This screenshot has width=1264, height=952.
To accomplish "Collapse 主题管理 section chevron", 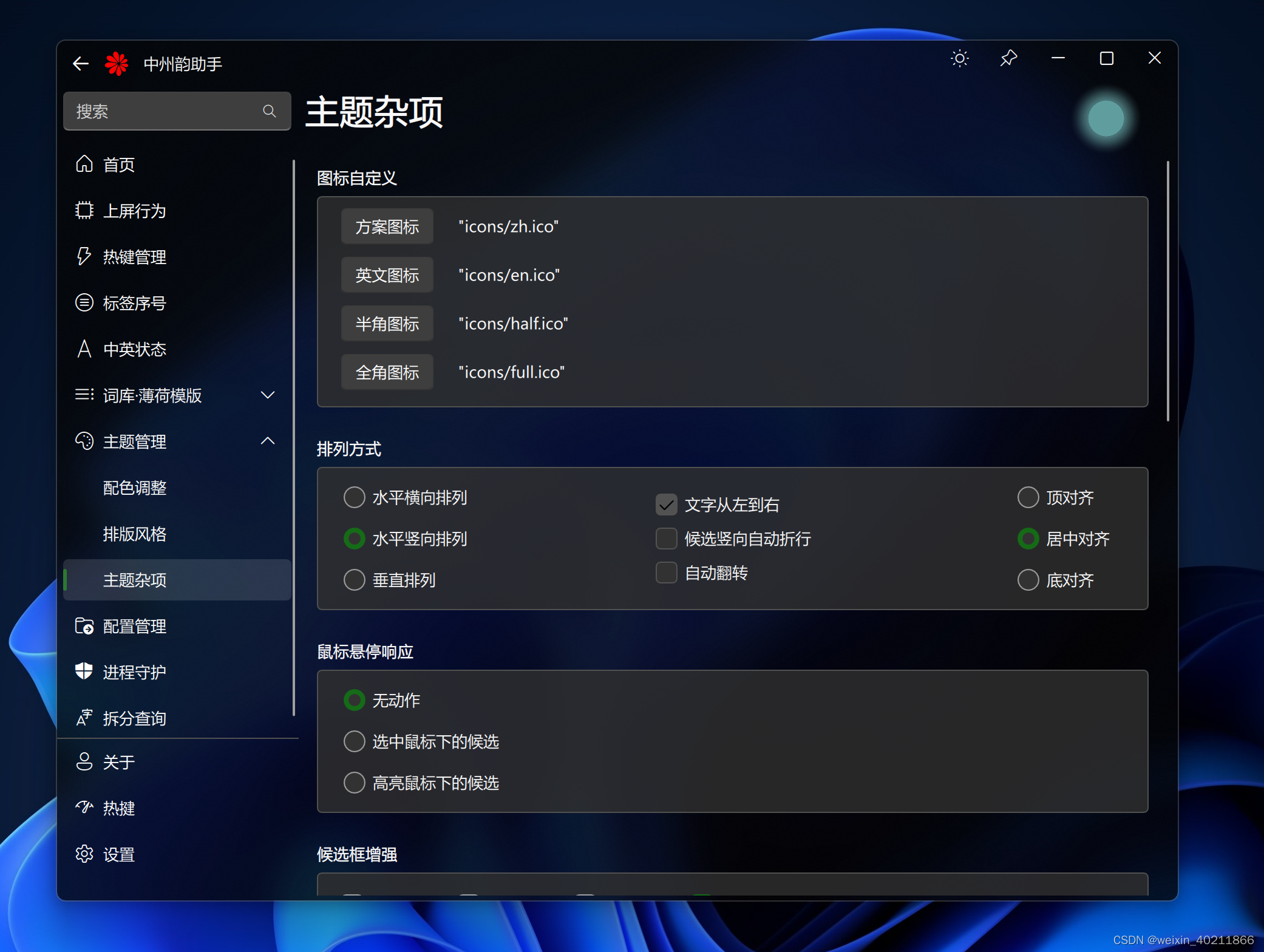I will [x=268, y=441].
